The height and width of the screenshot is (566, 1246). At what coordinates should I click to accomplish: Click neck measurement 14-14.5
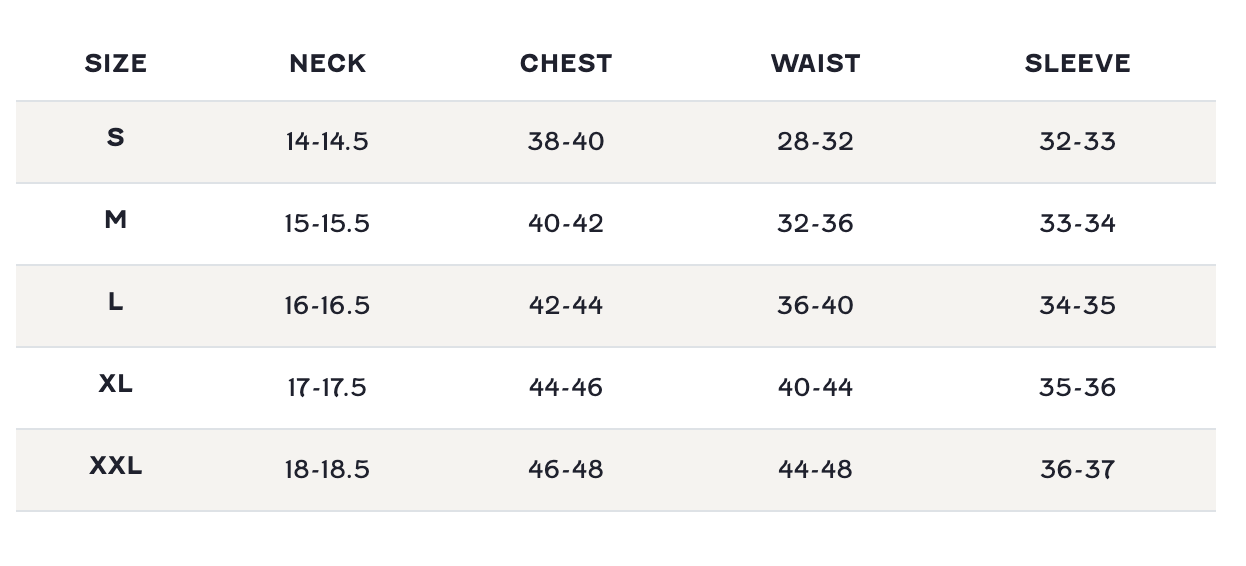(x=327, y=142)
